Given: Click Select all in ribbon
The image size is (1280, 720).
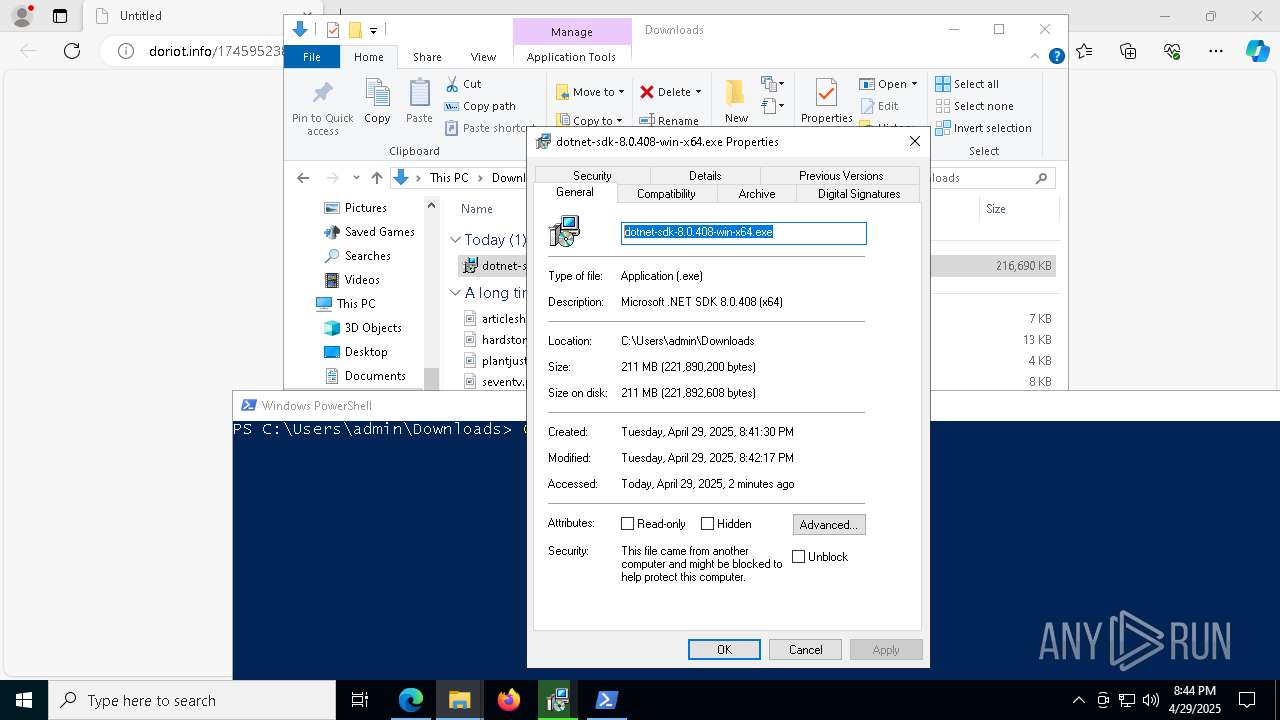Looking at the screenshot, I should click(x=967, y=84).
